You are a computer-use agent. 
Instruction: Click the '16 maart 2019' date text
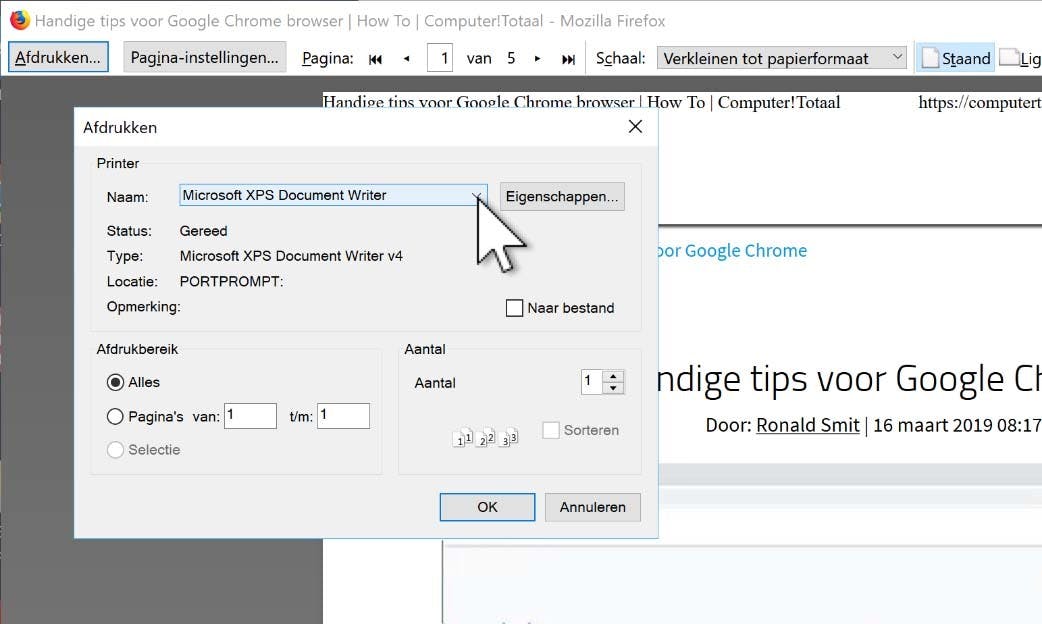pos(920,425)
